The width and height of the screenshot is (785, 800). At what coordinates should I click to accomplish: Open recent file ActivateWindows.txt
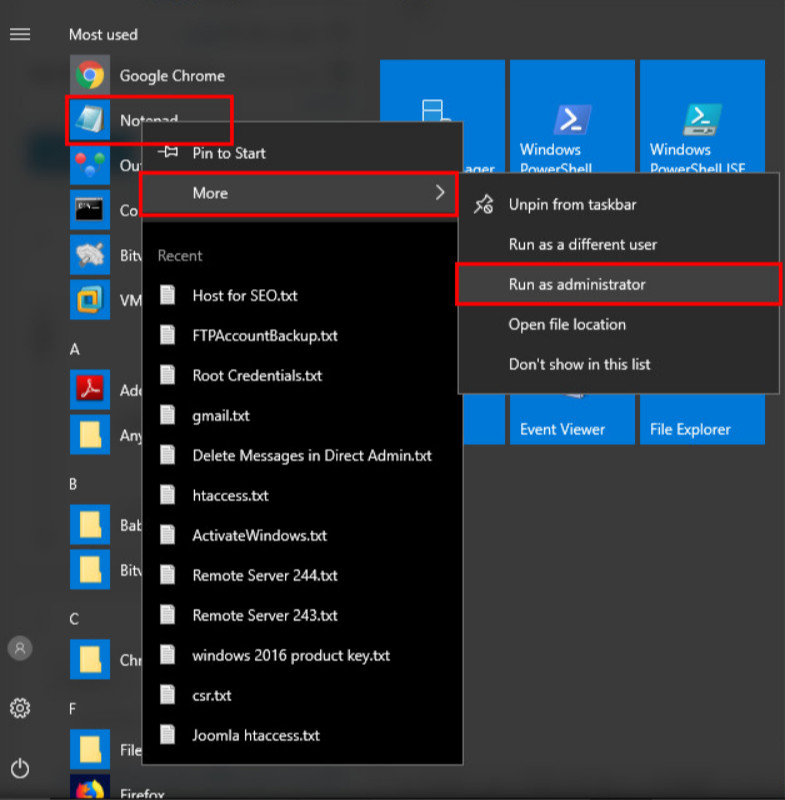[301, 535]
